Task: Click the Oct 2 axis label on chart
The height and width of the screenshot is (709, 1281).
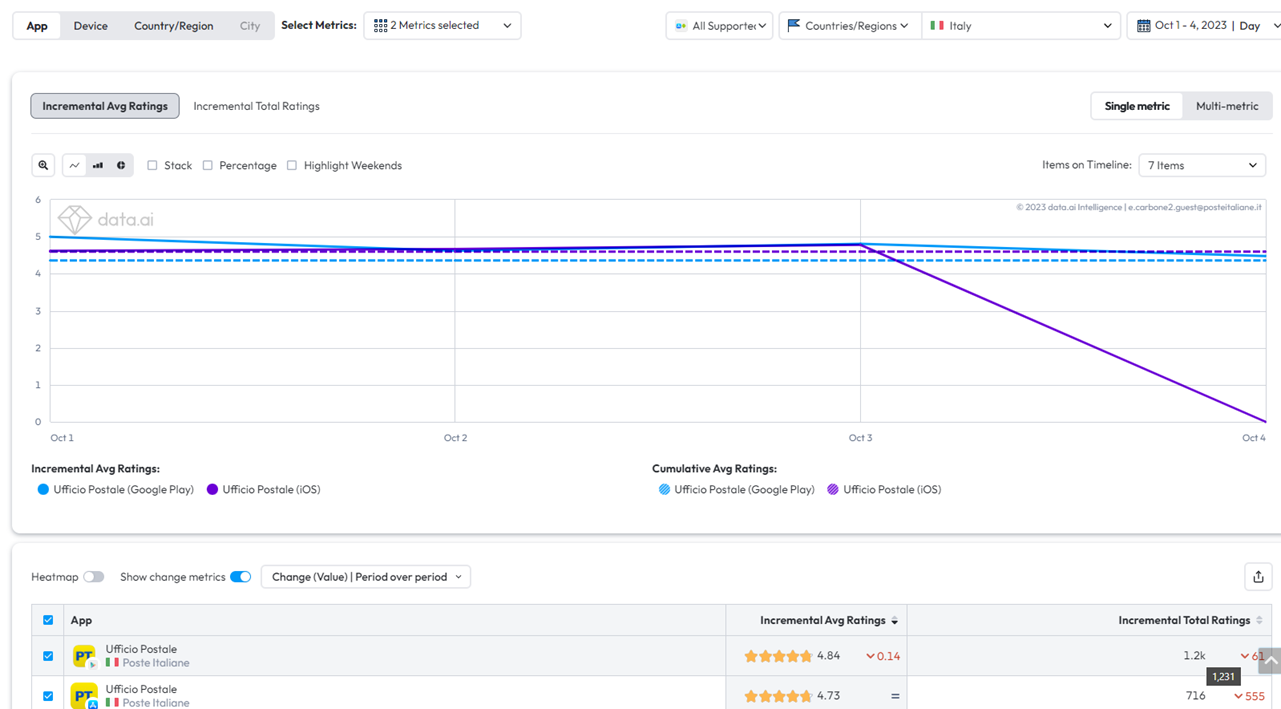Action: click(455, 438)
